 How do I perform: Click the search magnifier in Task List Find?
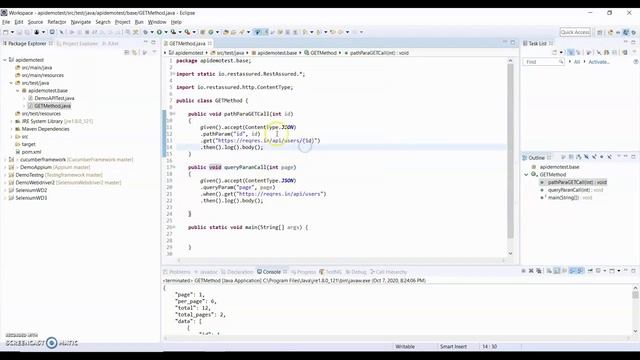(561, 62)
